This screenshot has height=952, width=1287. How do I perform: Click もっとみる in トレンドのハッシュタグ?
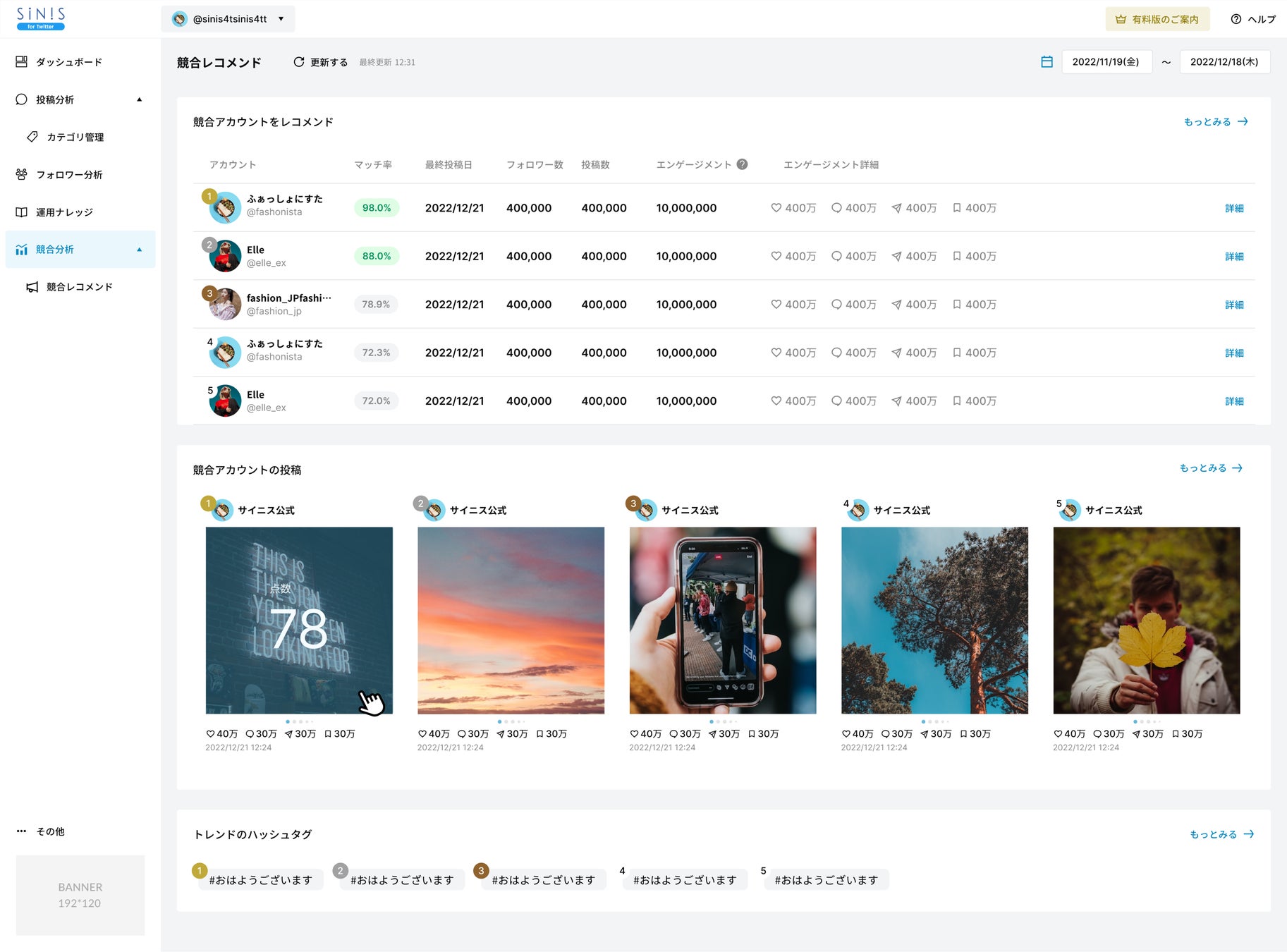pos(1221,834)
